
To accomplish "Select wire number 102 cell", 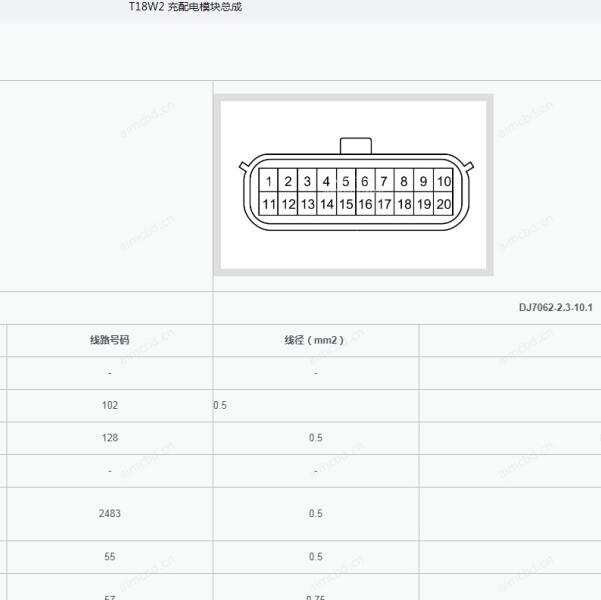I will (x=110, y=405).
